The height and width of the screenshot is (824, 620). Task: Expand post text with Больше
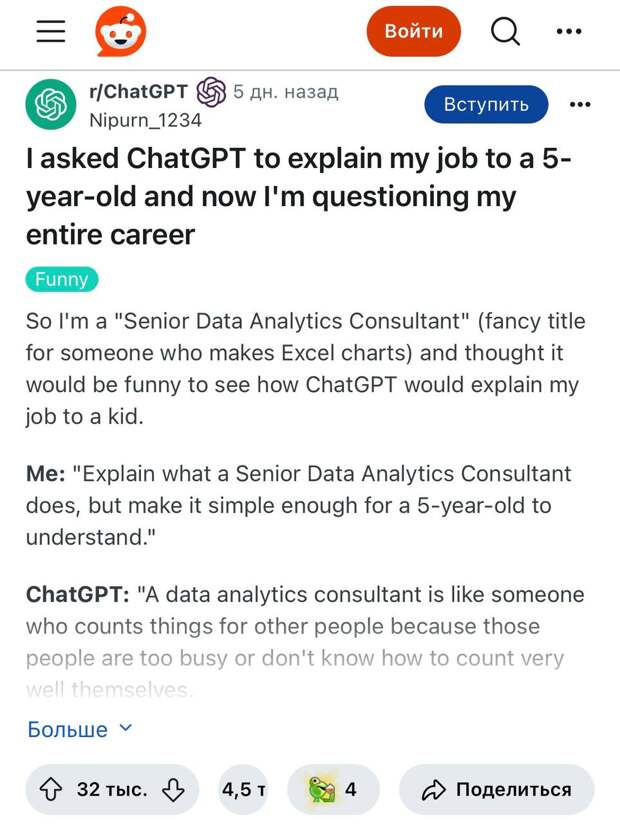[x=67, y=729]
